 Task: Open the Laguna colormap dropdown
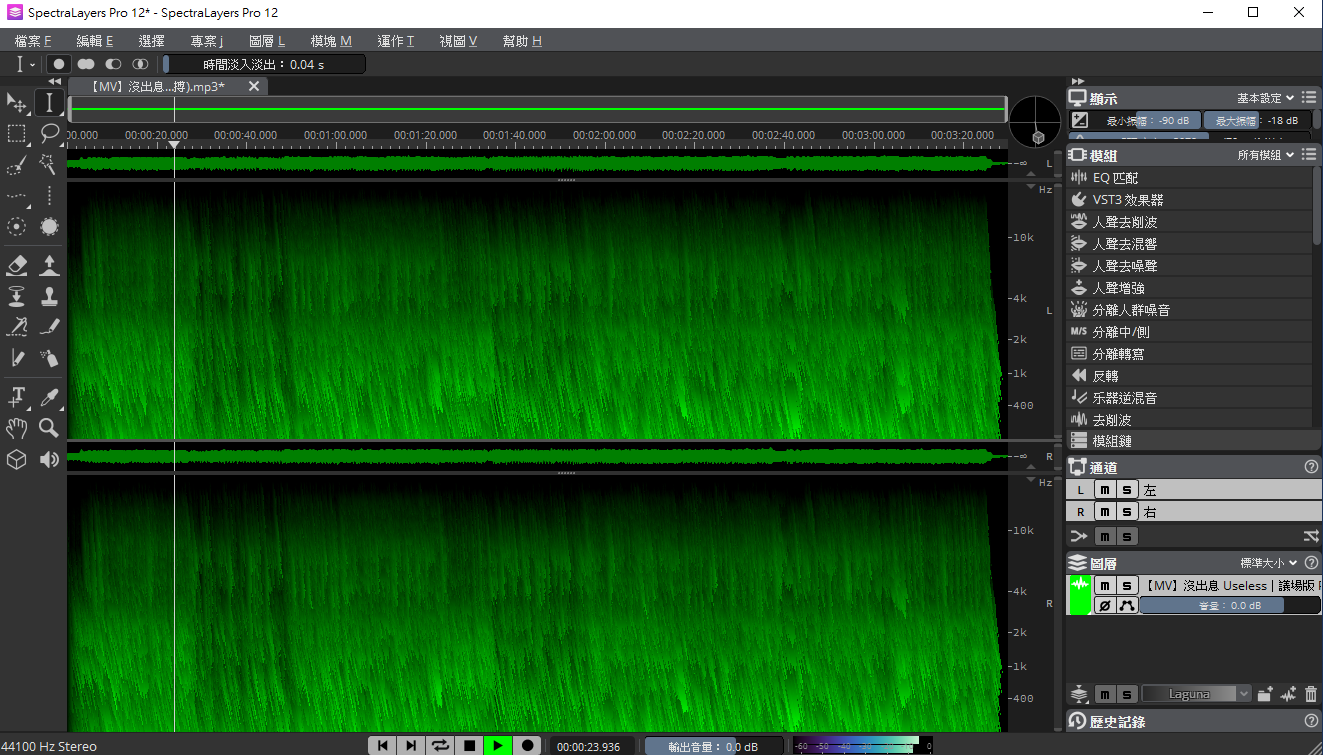1197,694
